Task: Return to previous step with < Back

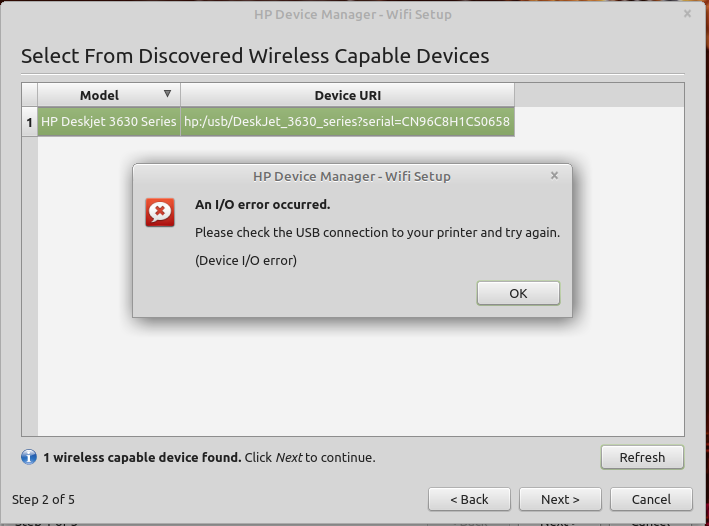Action: pyautogui.click(x=469, y=499)
